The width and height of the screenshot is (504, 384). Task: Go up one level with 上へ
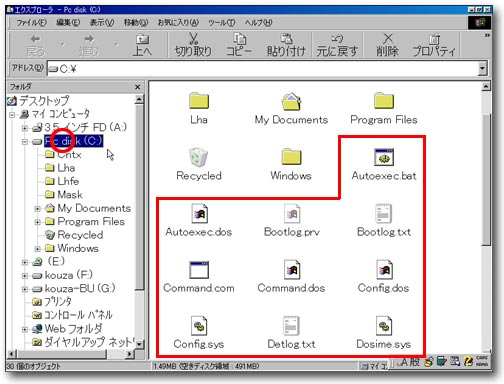(142, 44)
